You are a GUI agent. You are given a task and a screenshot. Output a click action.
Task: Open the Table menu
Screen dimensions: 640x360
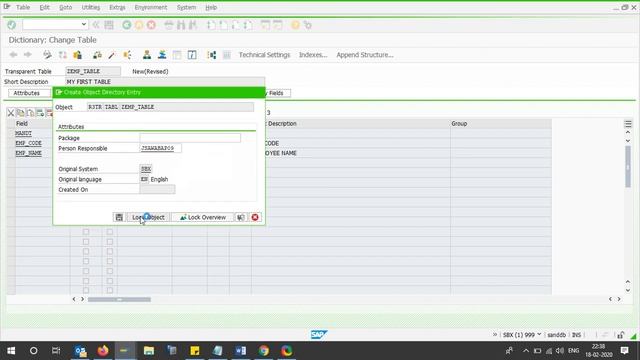tap(23, 7)
